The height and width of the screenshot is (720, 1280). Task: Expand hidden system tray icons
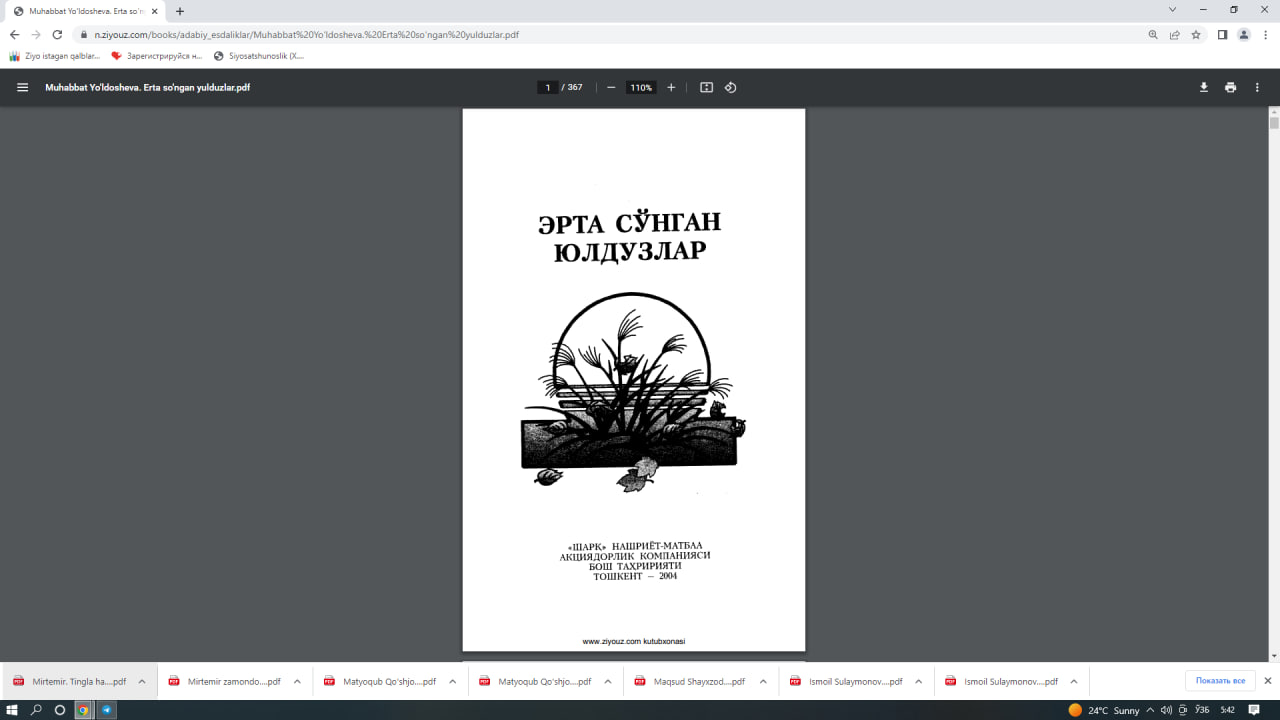click(1149, 710)
